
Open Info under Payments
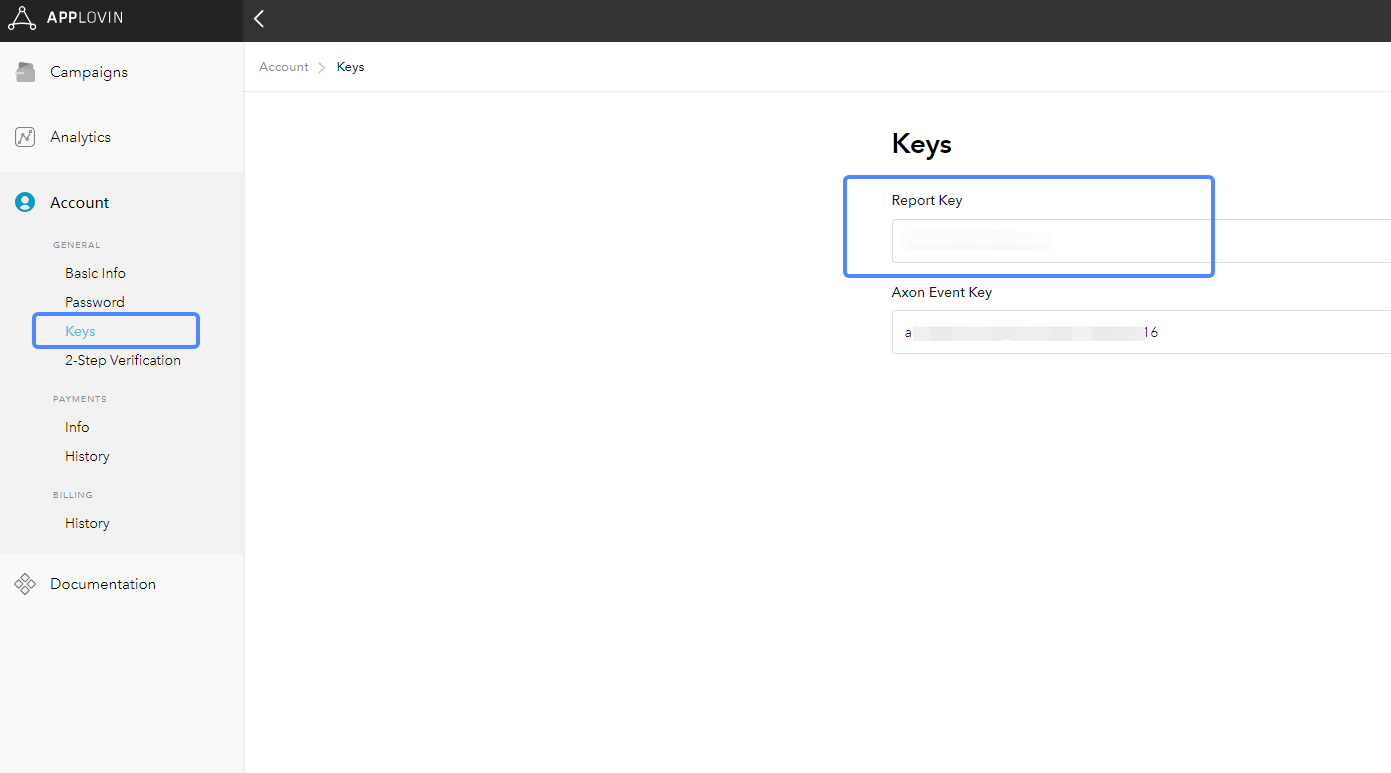pos(77,426)
